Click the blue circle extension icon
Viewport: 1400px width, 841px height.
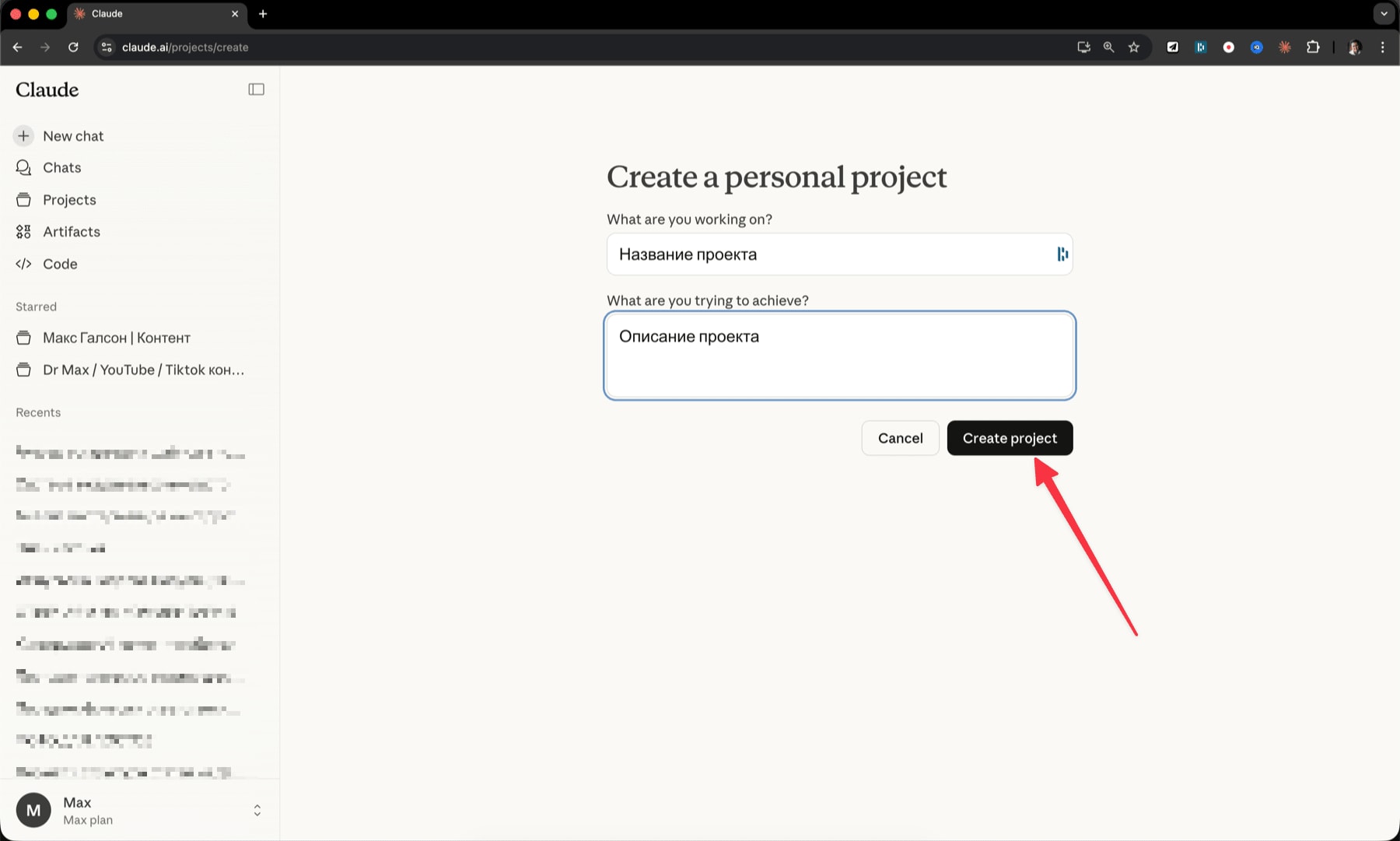click(x=1257, y=47)
